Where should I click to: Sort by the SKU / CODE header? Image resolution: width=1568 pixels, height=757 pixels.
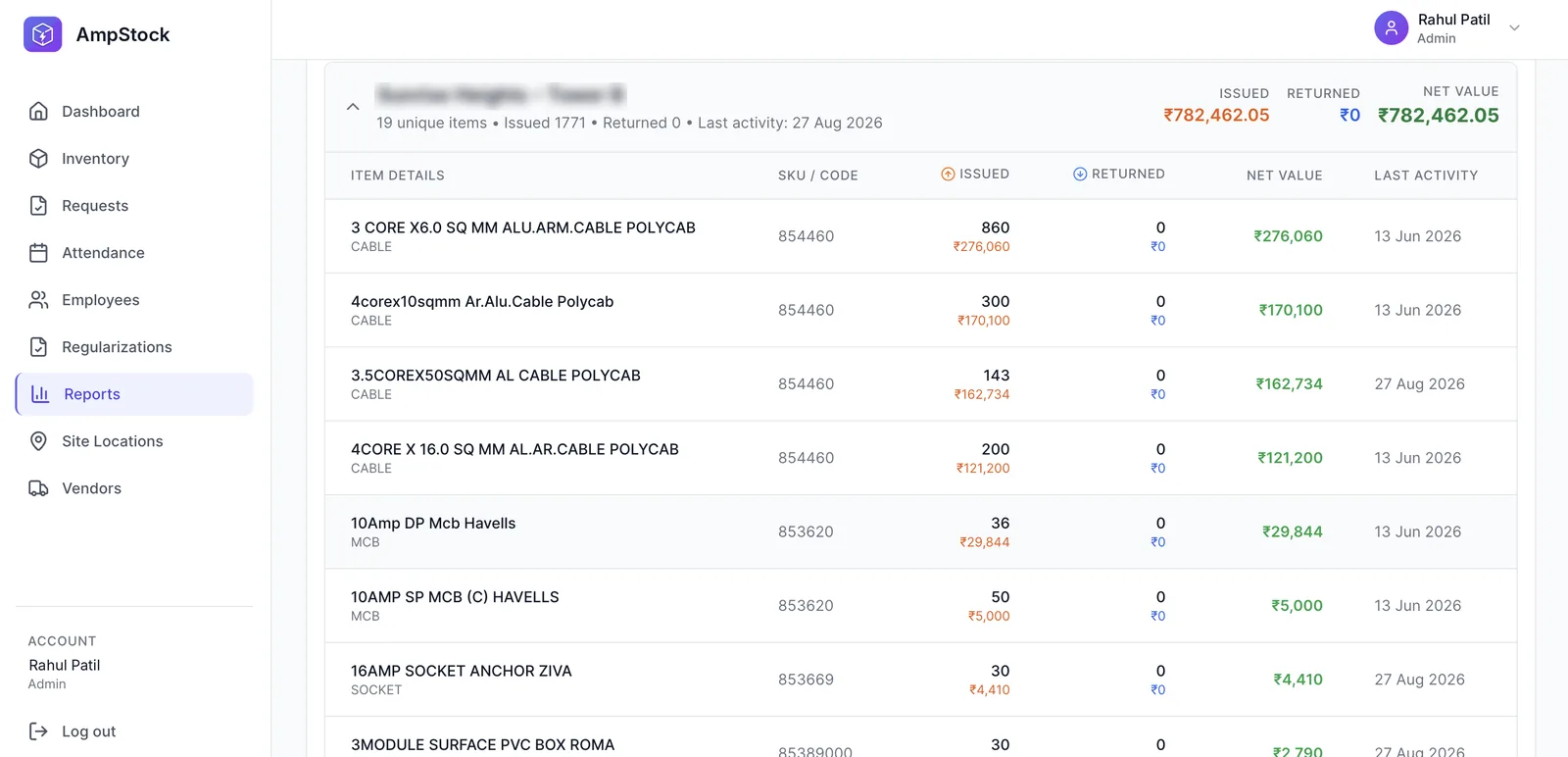(818, 176)
